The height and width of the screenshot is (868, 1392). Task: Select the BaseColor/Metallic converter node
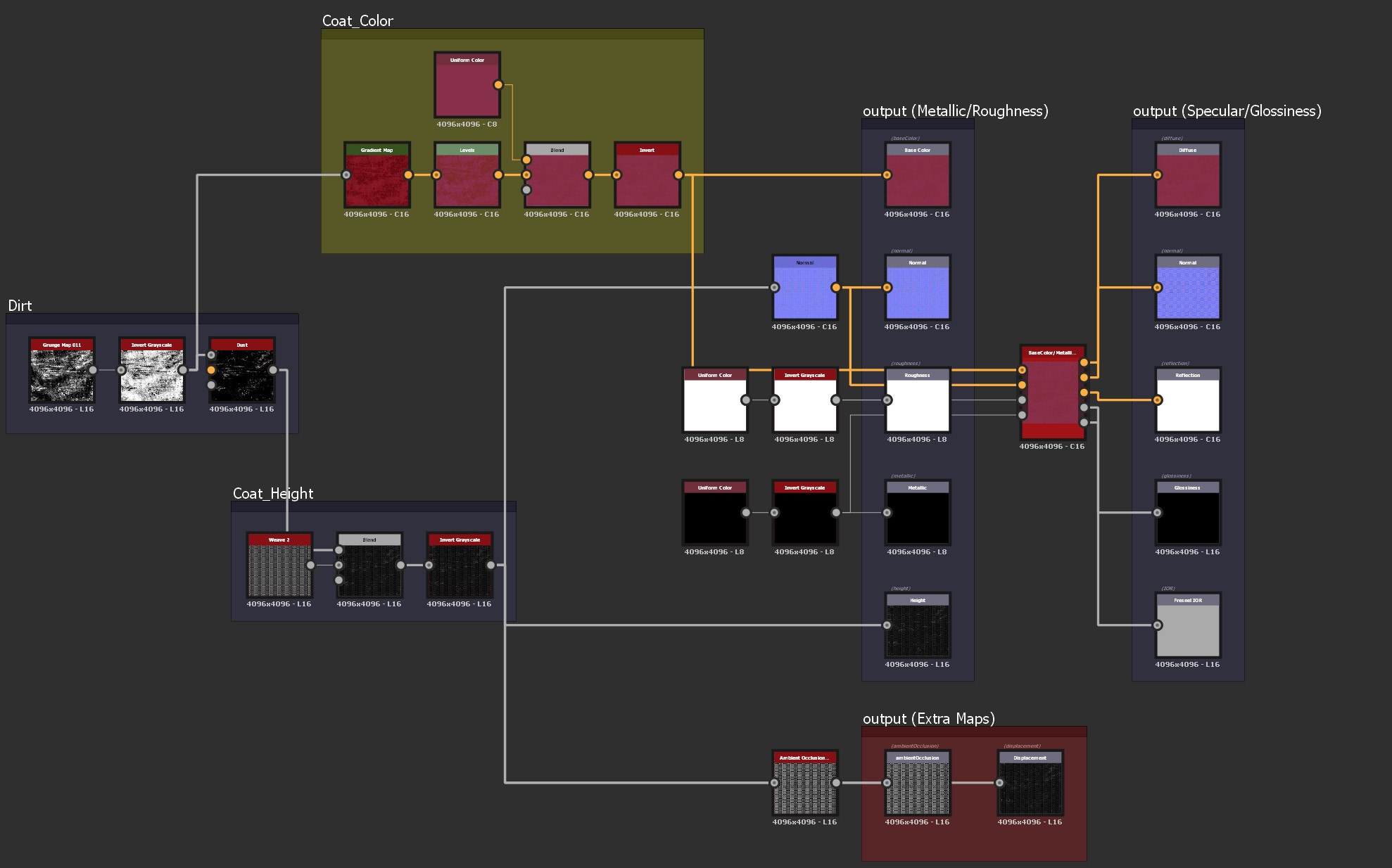[x=1053, y=392]
